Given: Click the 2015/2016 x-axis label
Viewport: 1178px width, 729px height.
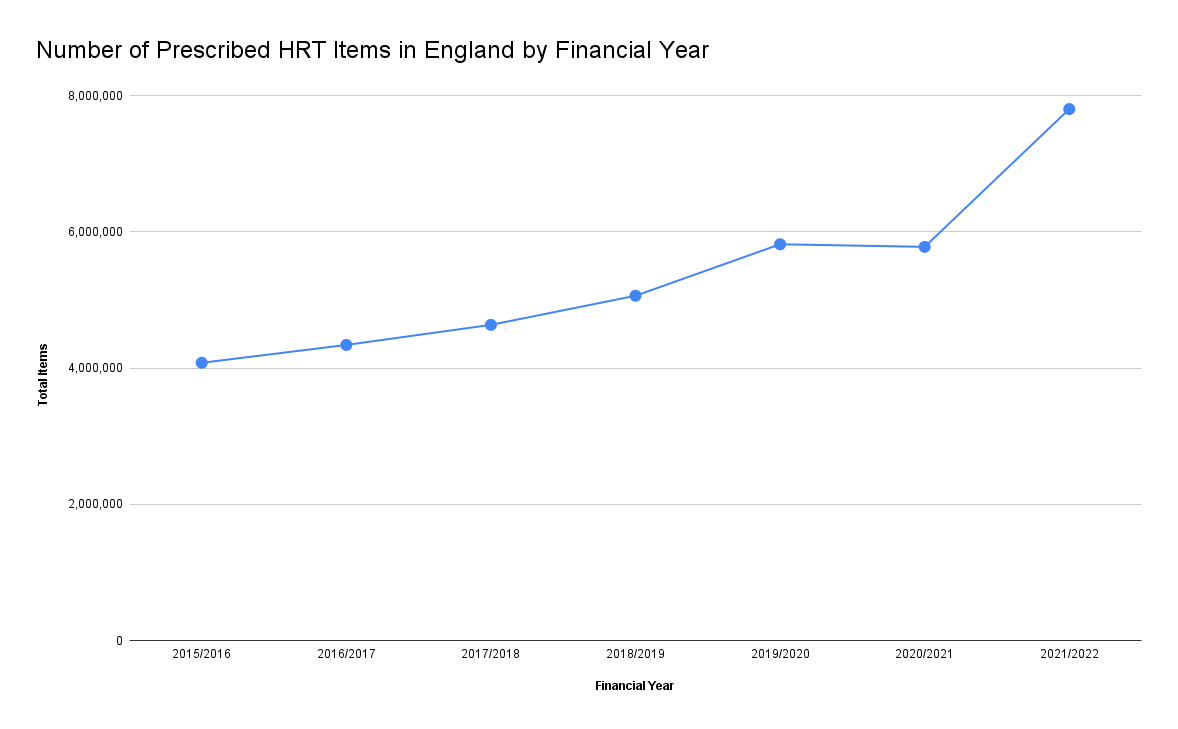Looking at the screenshot, I should point(201,654).
